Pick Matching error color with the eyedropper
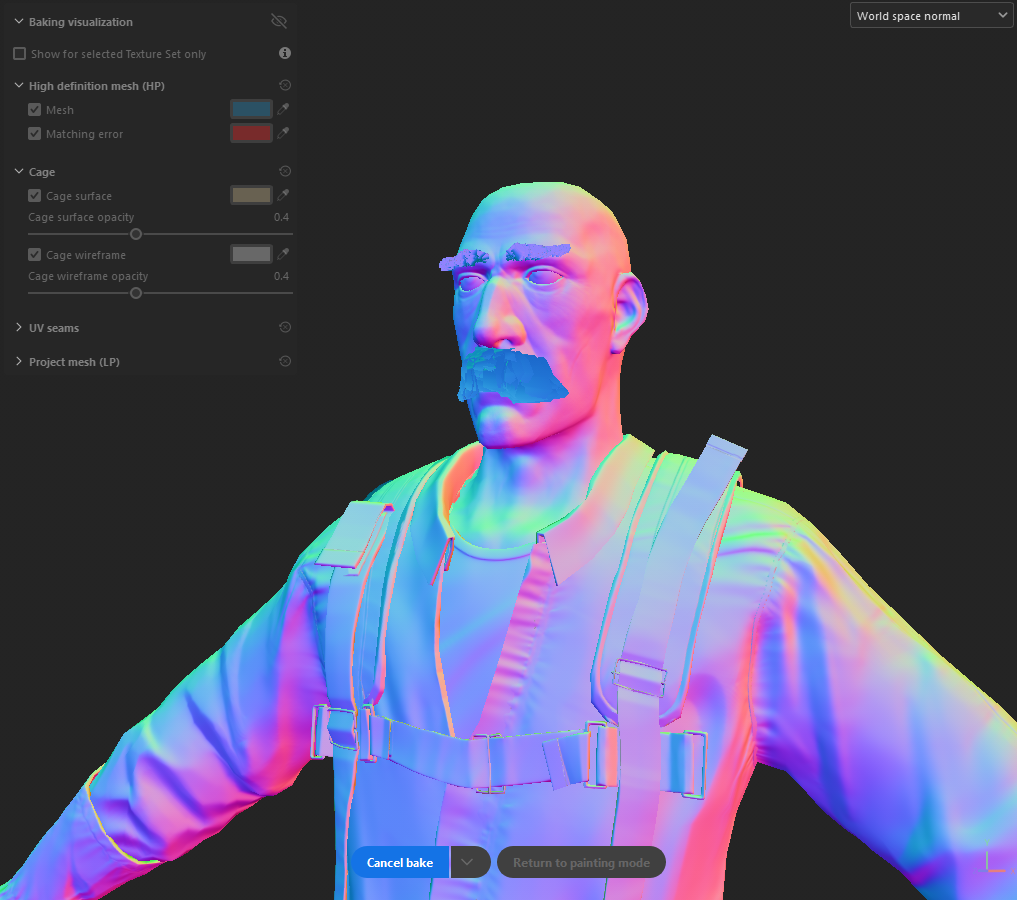This screenshot has height=900, width=1017. [283, 133]
